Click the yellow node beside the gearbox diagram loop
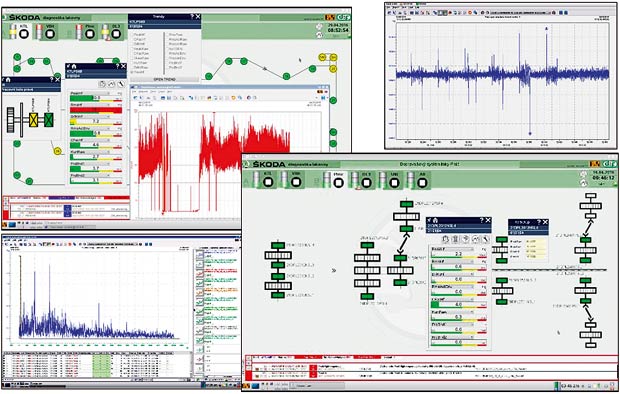 click(58, 150)
